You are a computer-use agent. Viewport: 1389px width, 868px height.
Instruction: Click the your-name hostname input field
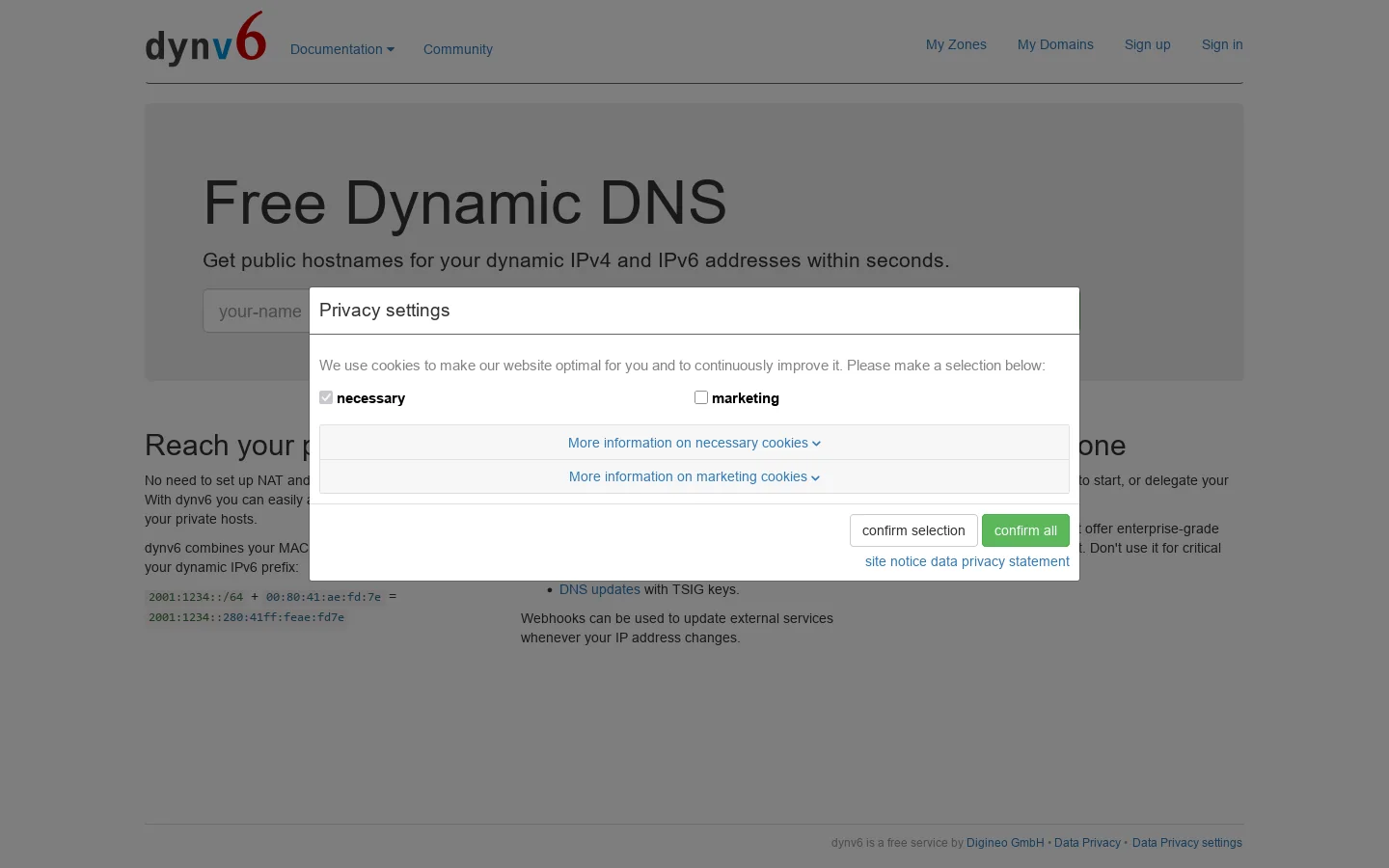point(257,311)
